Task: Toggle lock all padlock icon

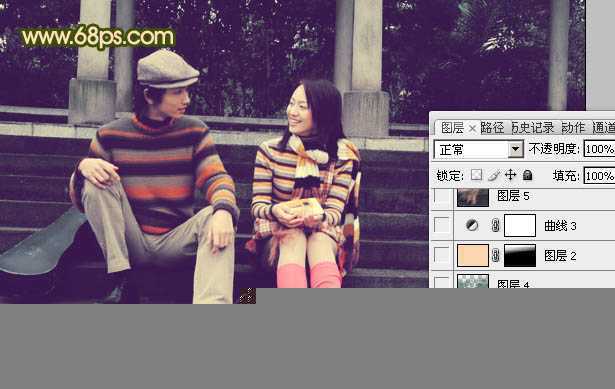Action: pyautogui.click(x=528, y=175)
